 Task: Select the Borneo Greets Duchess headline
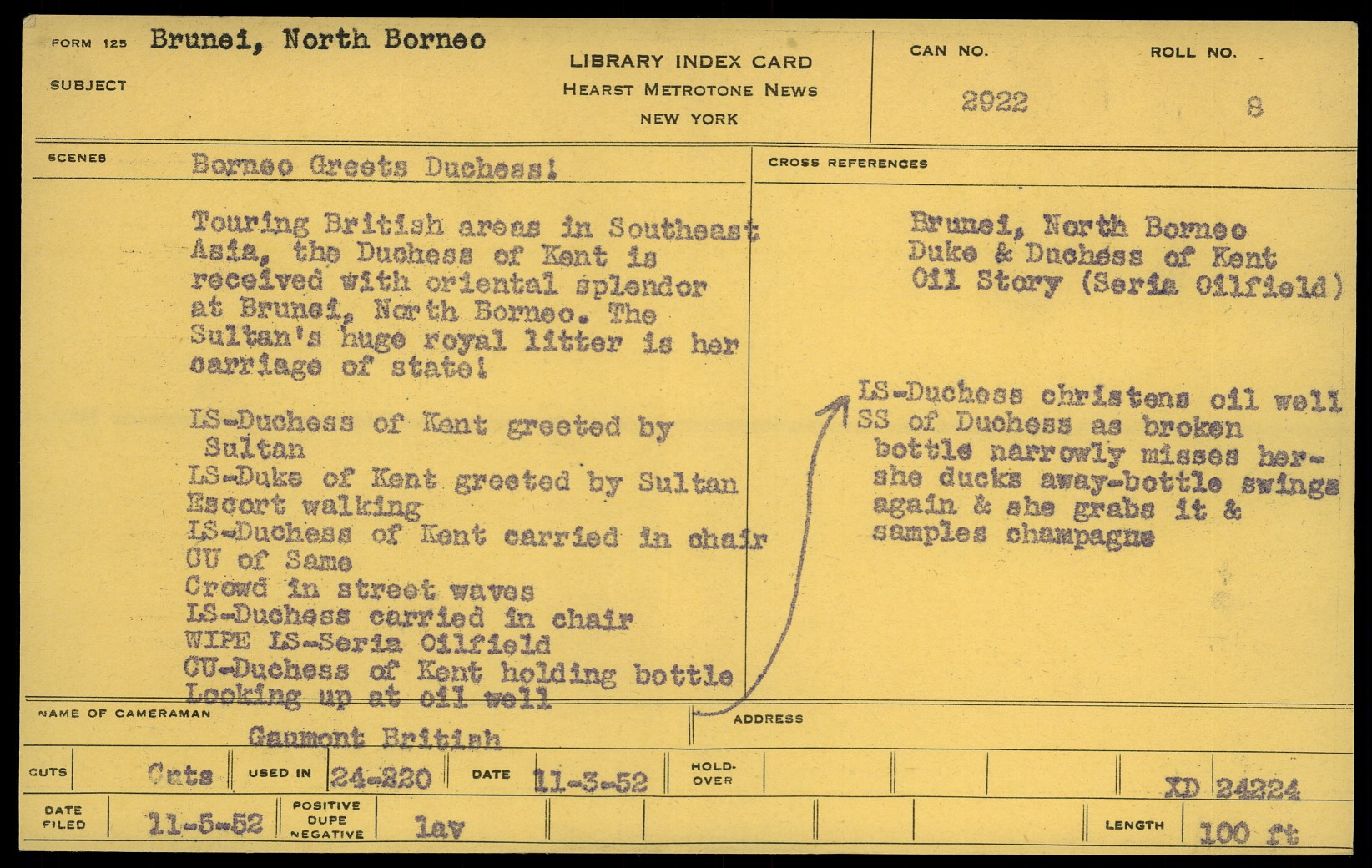[x=374, y=166]
